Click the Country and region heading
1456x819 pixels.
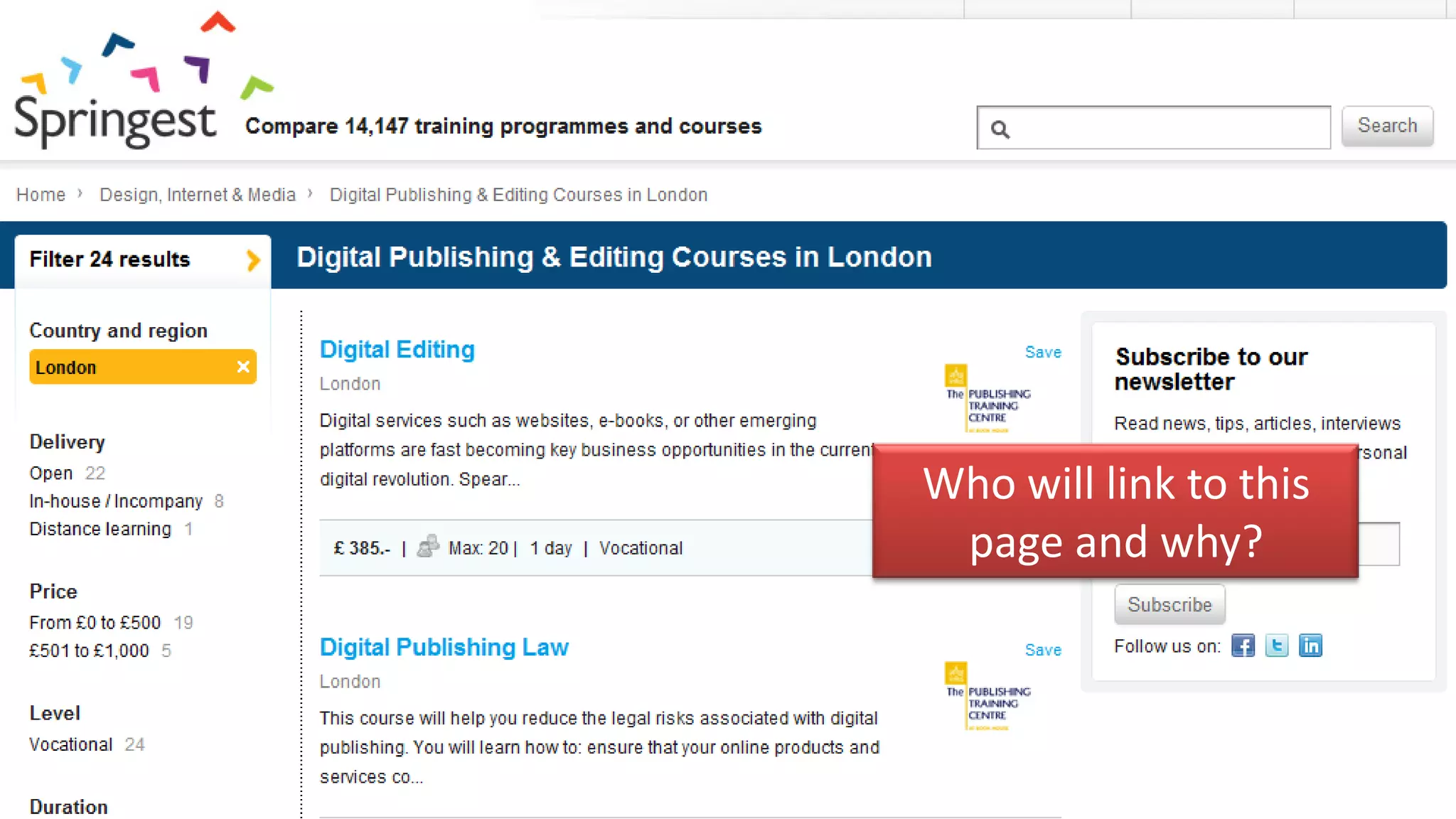tap(118, 331)
